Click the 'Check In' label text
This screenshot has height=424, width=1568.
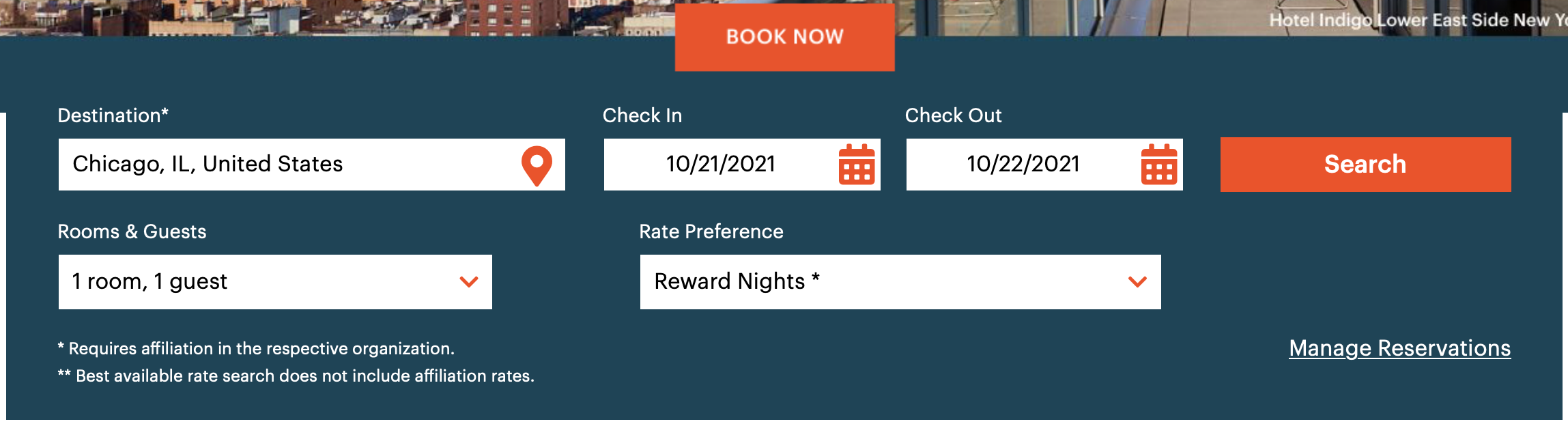[642, 115]
